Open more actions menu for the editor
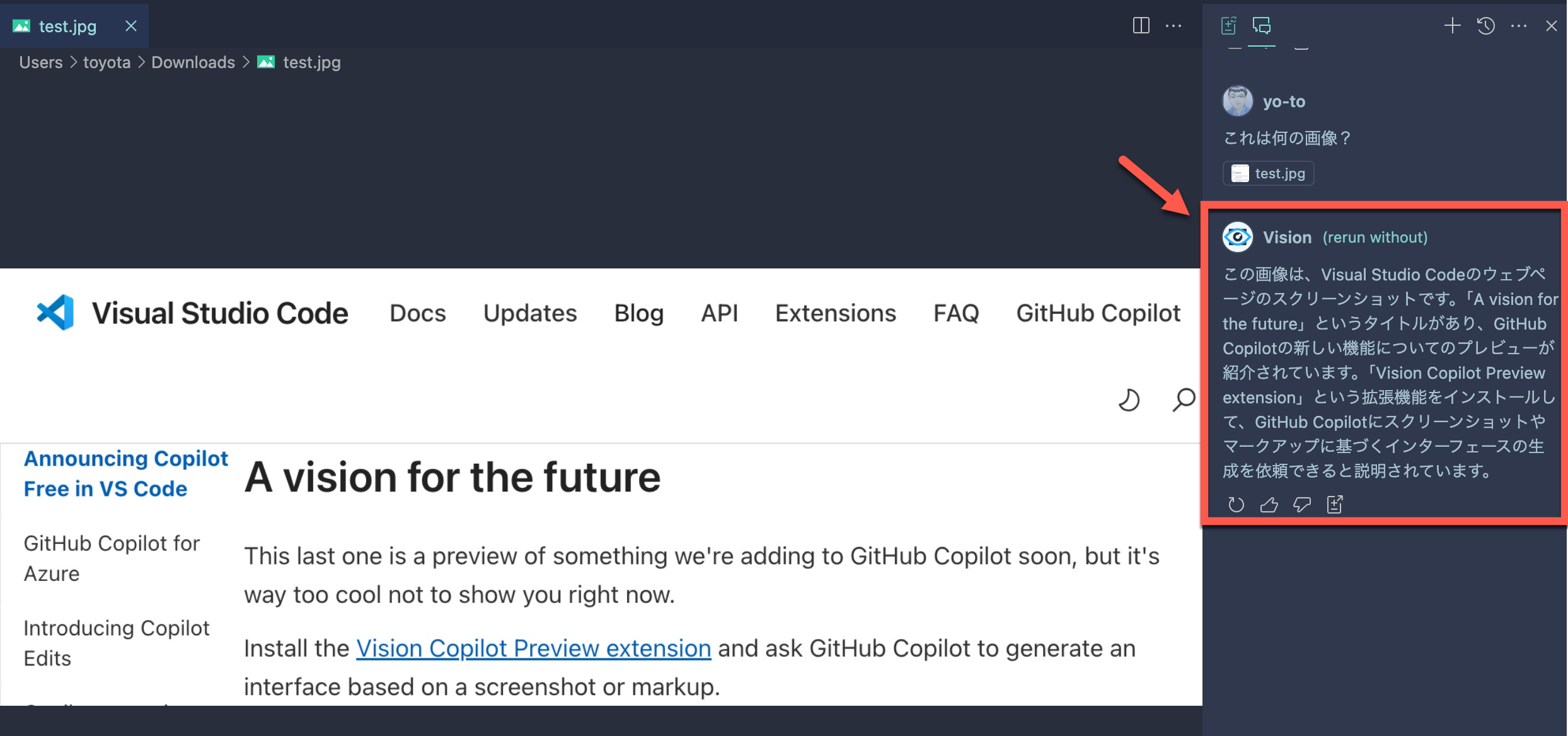The width and height of the screenshot is (1568, 736). point(1175,26)
